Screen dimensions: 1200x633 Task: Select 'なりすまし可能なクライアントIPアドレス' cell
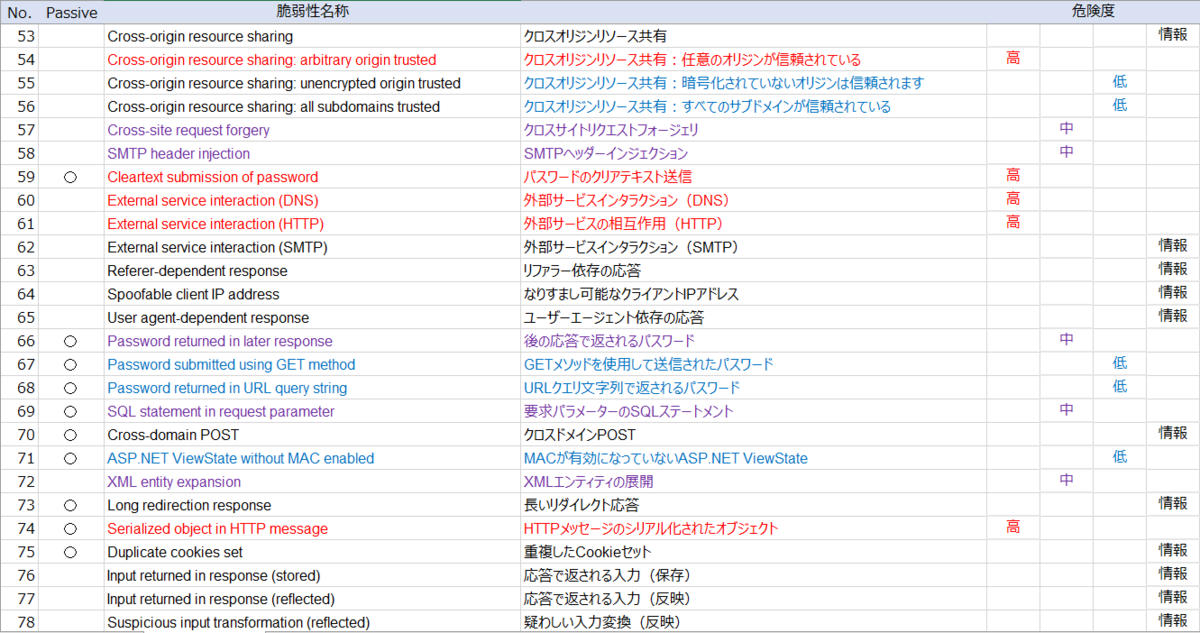pyautogui.click(x=754, y=294)
